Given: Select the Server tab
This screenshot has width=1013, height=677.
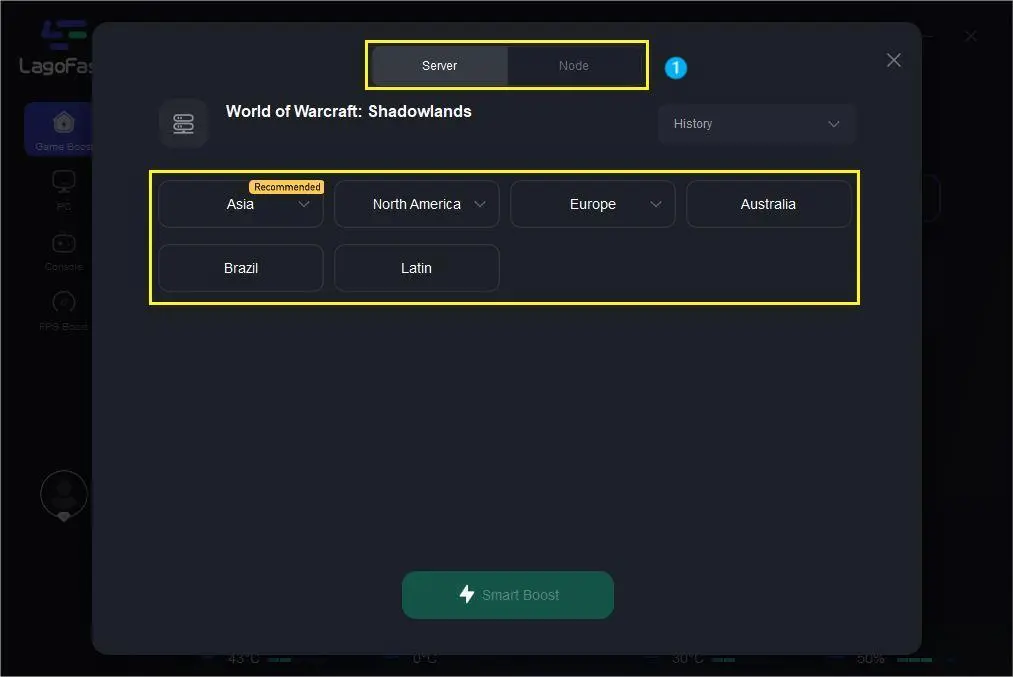Looking at the screenshot, I should pos(439,66).
